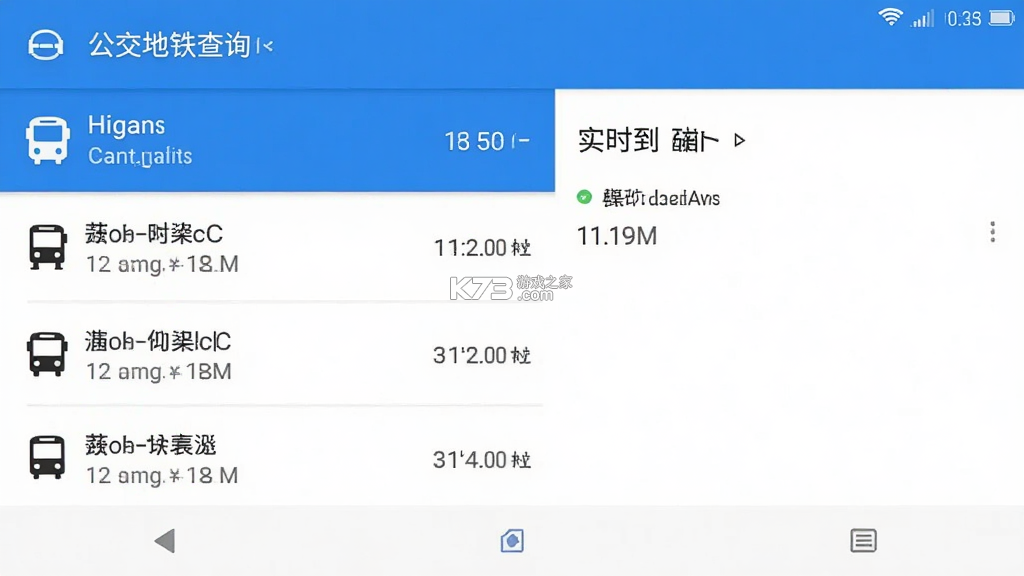Click the green status dot indicator

pyautogui.click(x=584, y=197)
